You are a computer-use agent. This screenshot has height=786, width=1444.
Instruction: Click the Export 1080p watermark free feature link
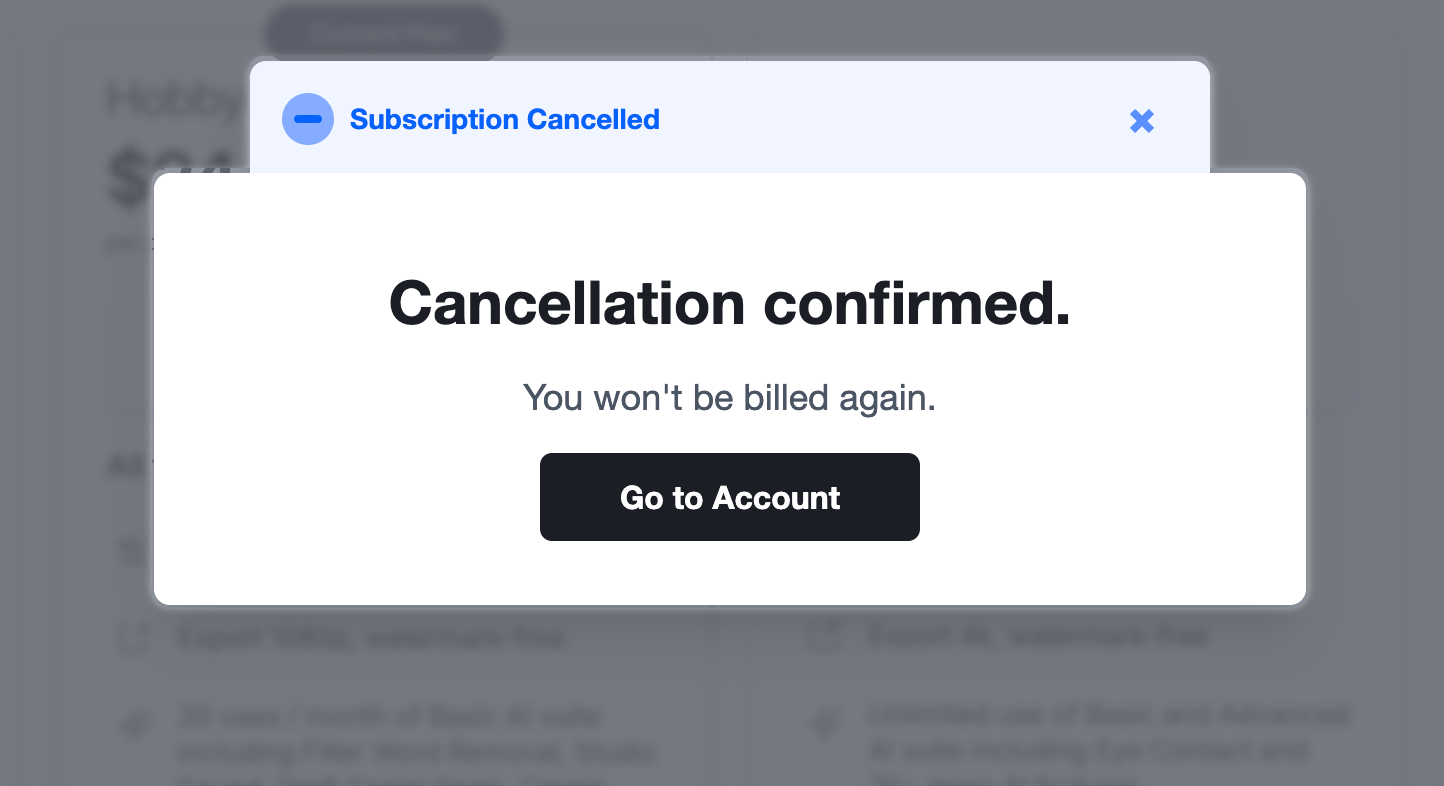[370, 637]
